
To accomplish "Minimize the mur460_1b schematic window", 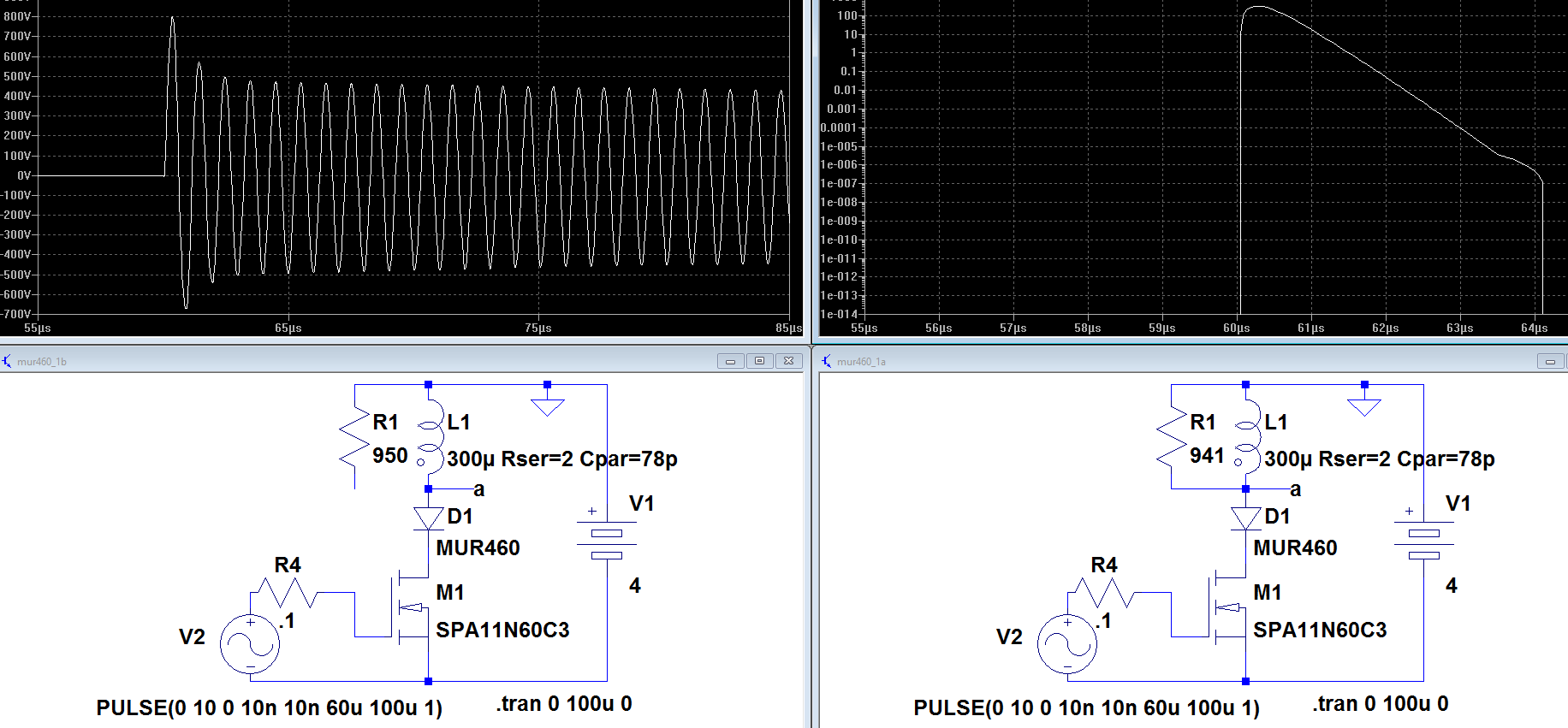I will click(x=730, y=361).
